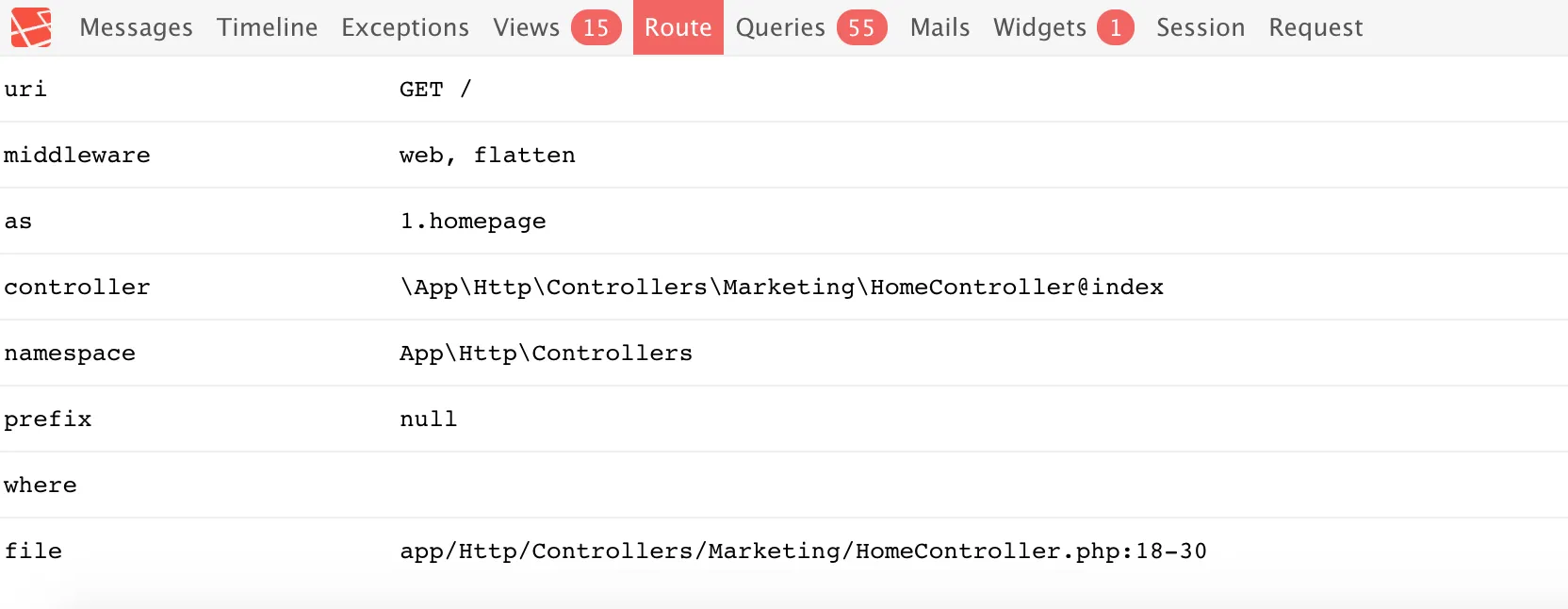The height and width of the screenshot is (609, 1568).
Task: Switch to the Mails tab
Action: point(939,27)
